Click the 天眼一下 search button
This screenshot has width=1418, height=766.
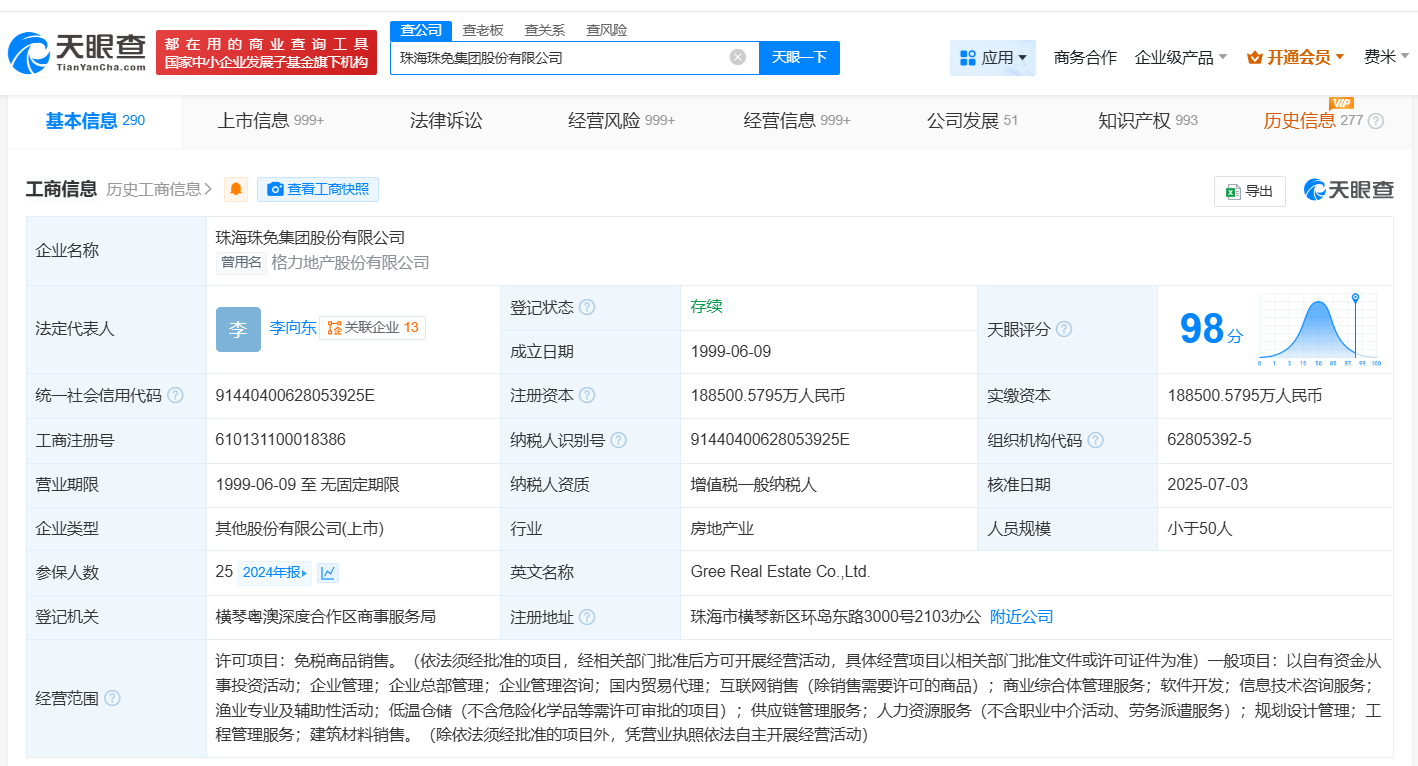click(799, 57)
